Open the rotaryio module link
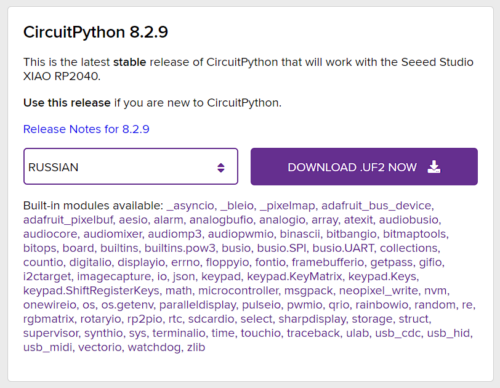The image size is (500, 388). tap(100, 319)
